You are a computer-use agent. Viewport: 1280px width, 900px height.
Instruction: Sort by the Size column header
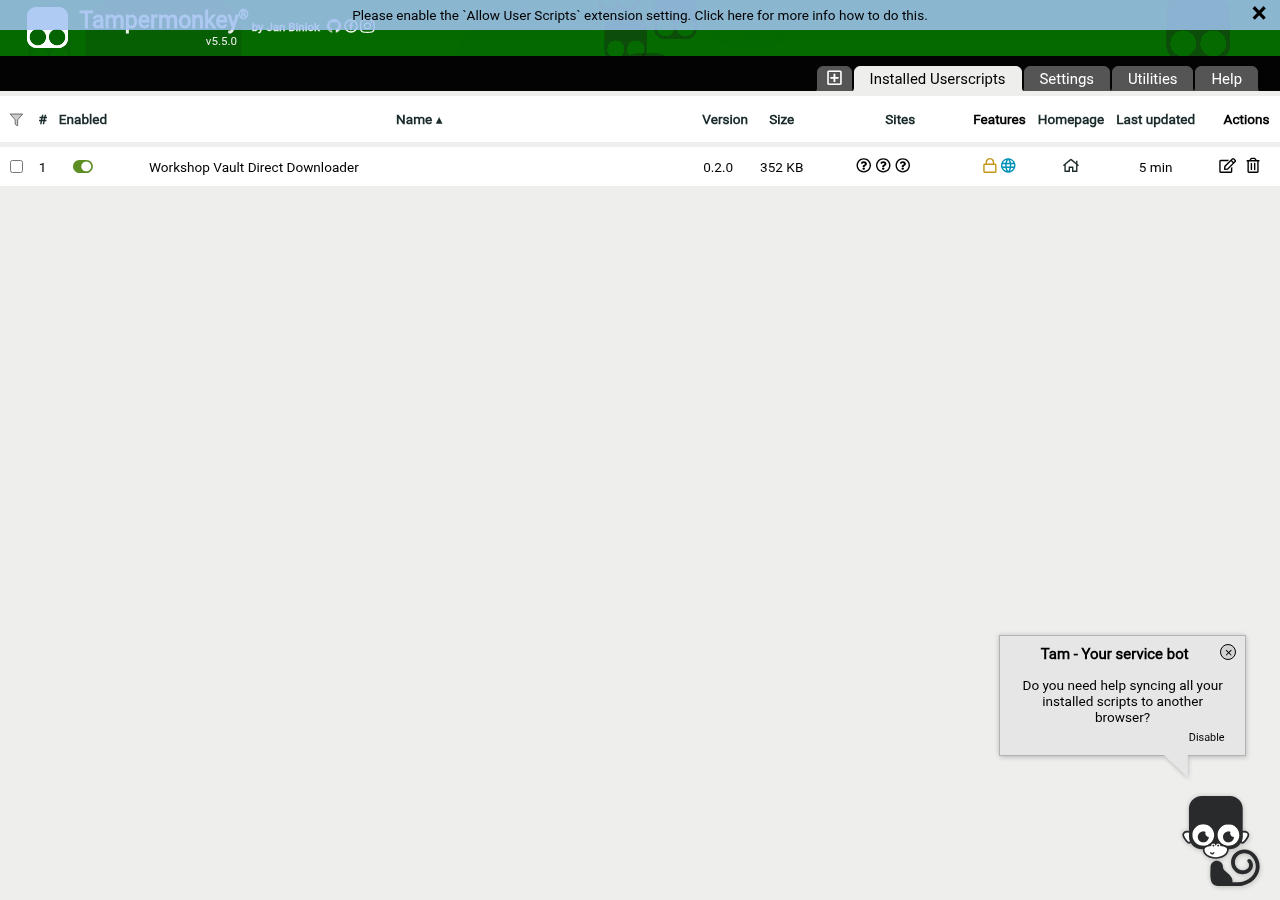point(781,120)
